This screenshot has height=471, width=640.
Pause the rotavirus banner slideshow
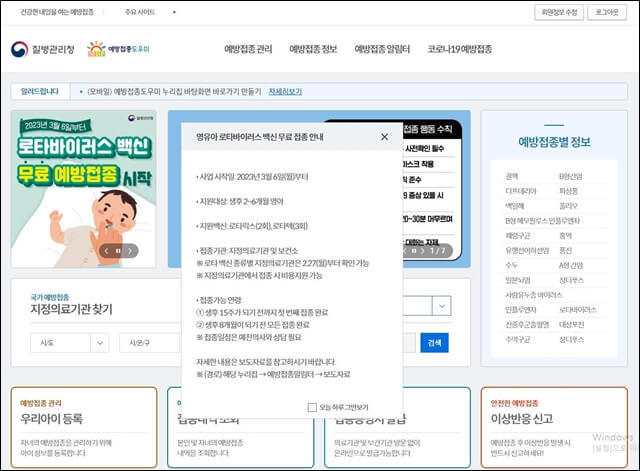[x=118, y=251]
